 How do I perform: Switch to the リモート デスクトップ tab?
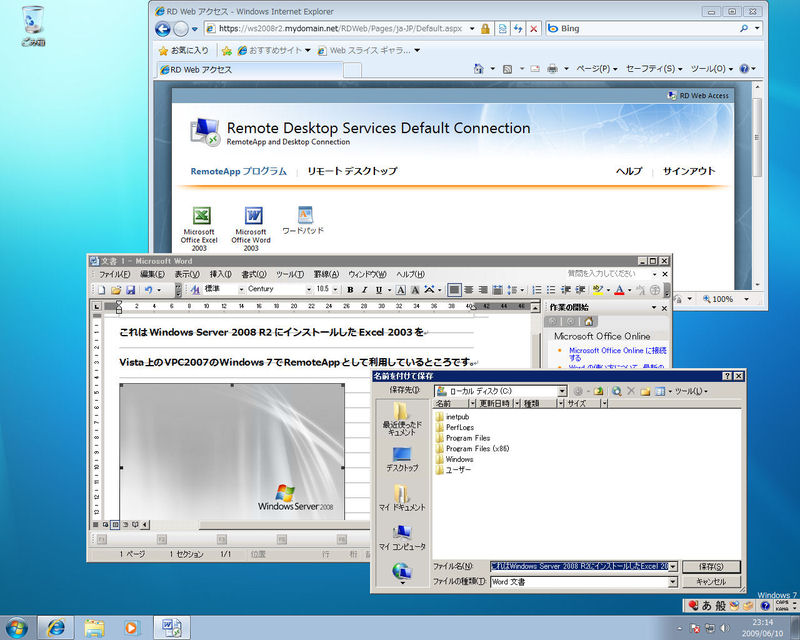352,171
